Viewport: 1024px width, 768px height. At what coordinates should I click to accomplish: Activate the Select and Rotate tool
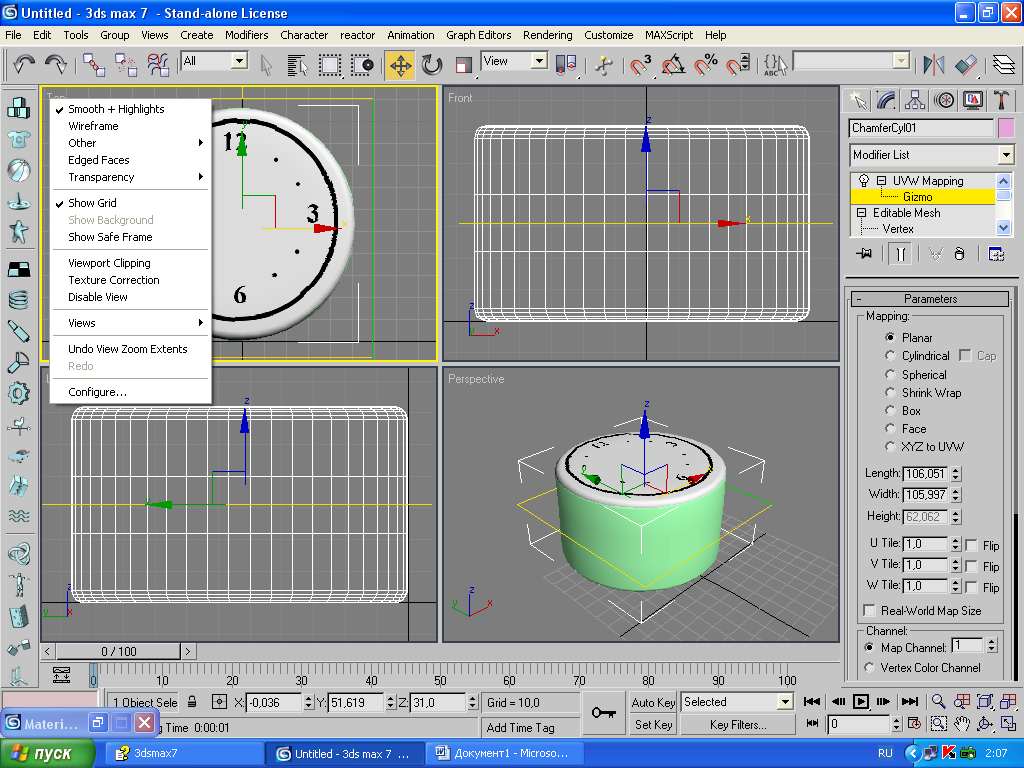[432, 65]
